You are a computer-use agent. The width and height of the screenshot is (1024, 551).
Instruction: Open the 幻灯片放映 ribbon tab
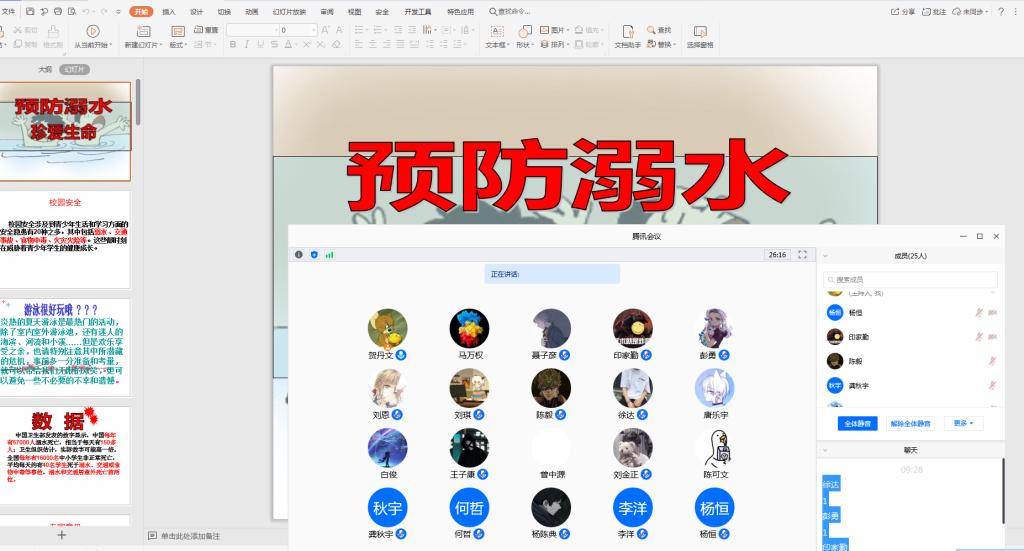tap(289, 11)
